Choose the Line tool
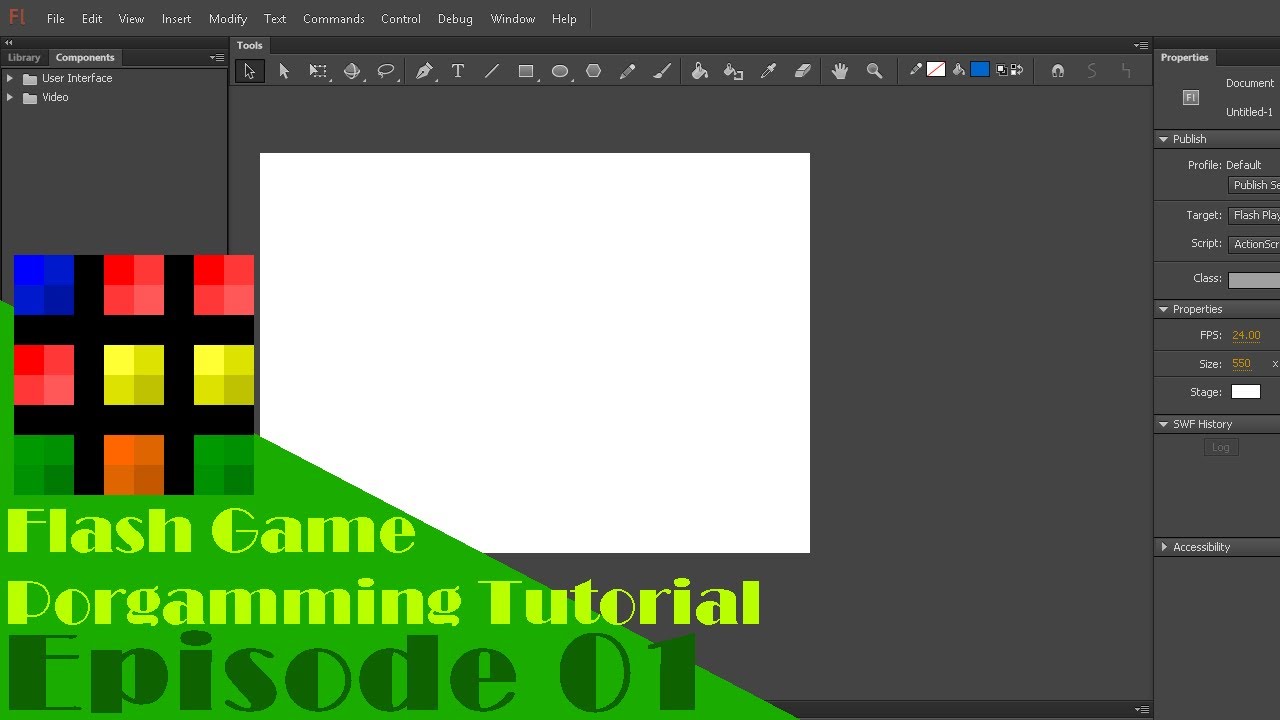The image size is (1280, 720). (492, 71)
